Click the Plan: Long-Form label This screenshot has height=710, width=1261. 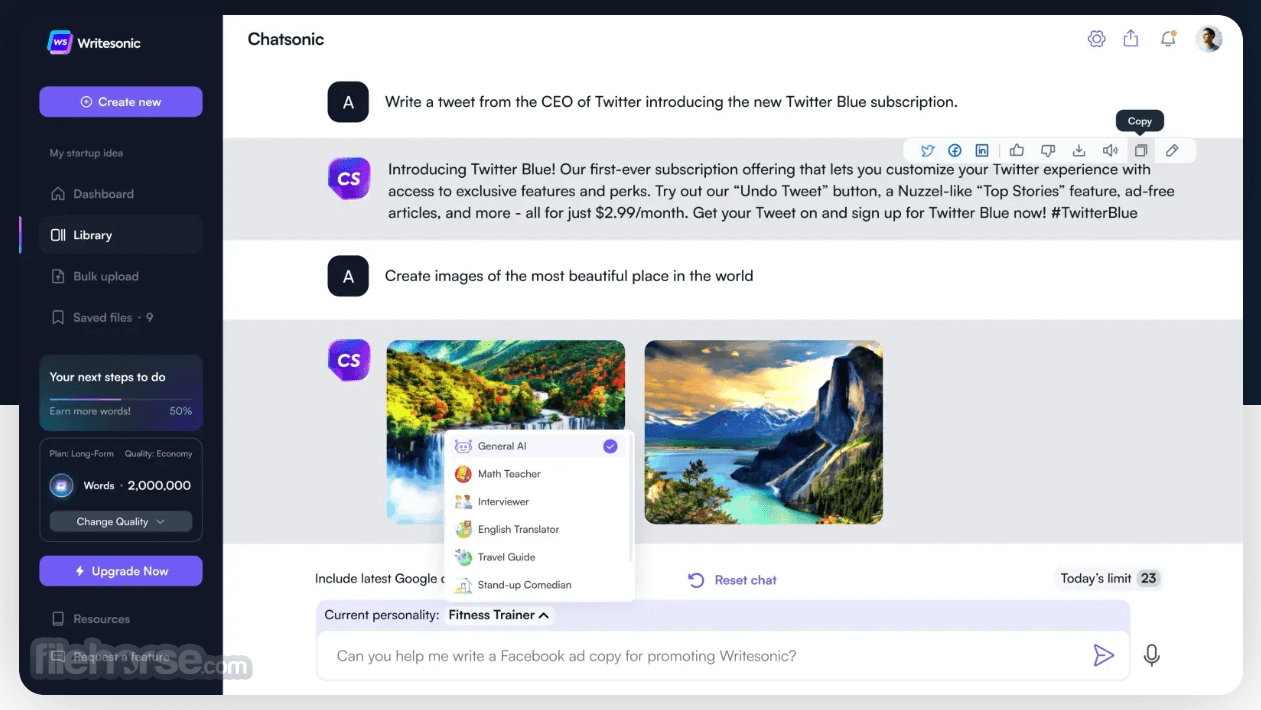click(82, 454)
